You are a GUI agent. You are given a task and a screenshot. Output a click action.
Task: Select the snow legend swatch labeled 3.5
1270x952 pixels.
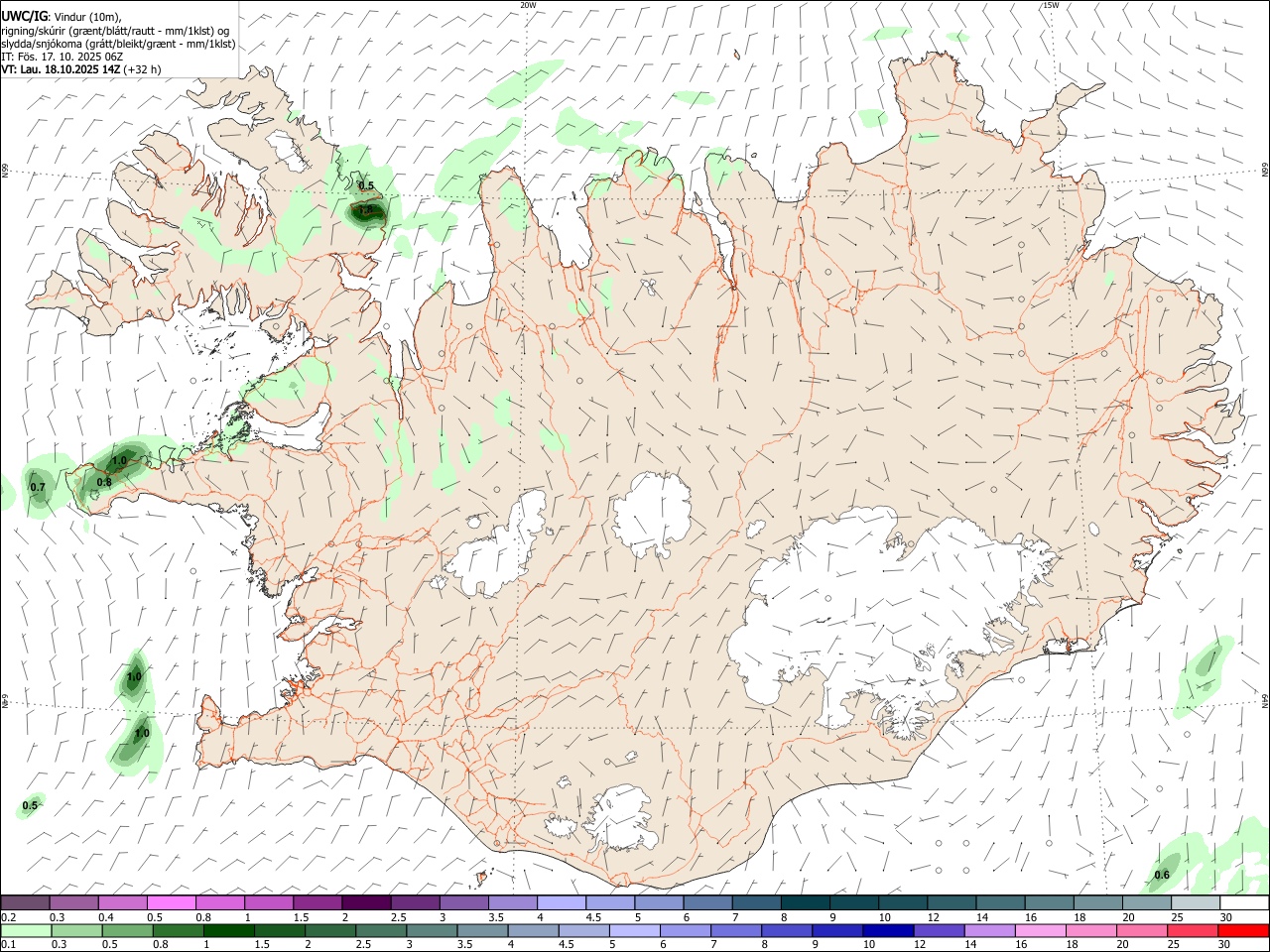pos(513,903)
